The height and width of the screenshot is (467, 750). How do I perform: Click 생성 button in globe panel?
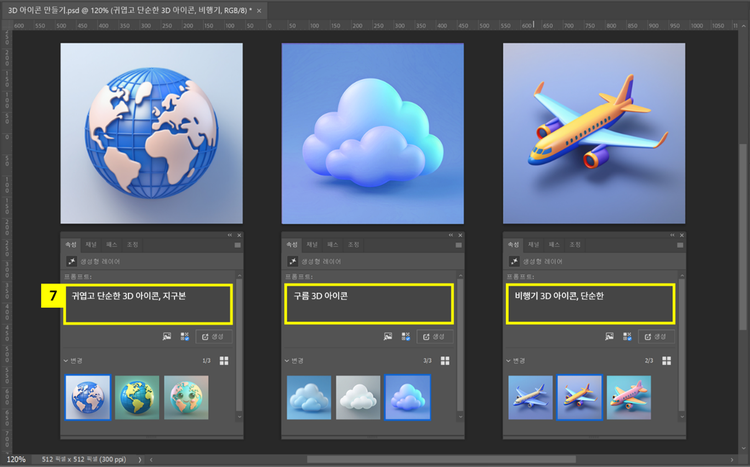pyautogui.click(x=214, y=337)
